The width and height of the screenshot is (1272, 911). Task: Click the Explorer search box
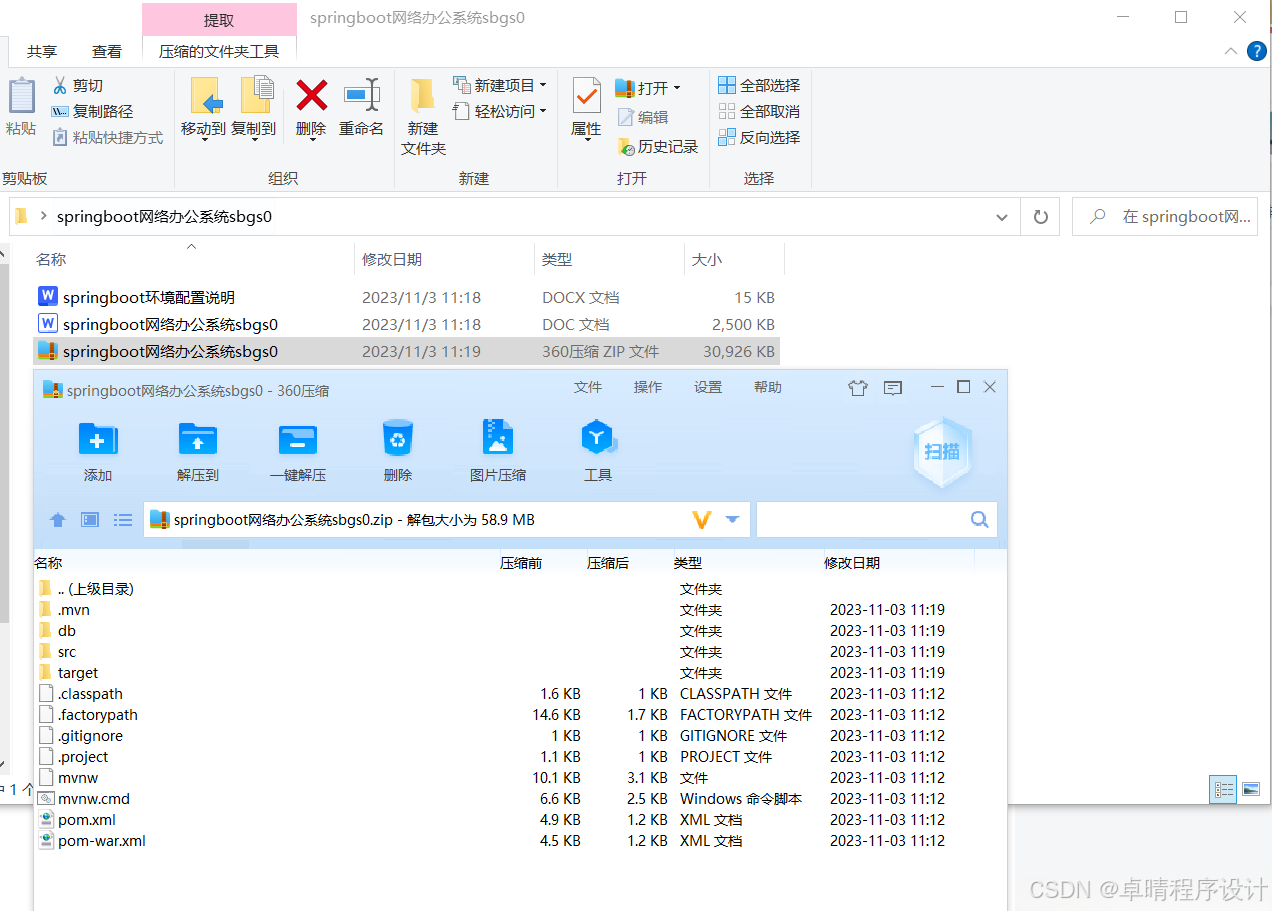[1165, 217]
